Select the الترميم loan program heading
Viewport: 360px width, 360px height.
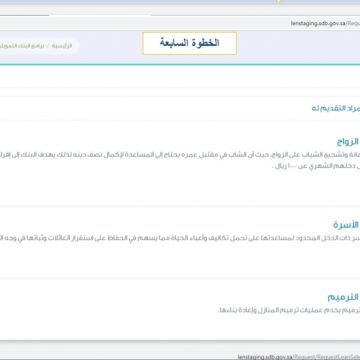click(x=343, y=297)
